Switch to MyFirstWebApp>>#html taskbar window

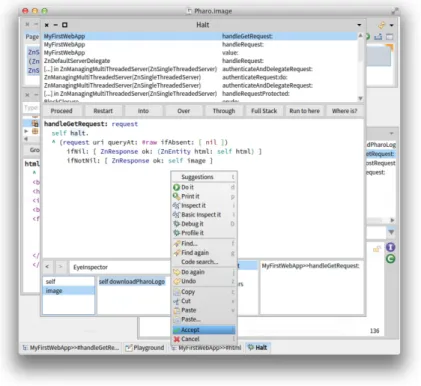pos(206,348)
